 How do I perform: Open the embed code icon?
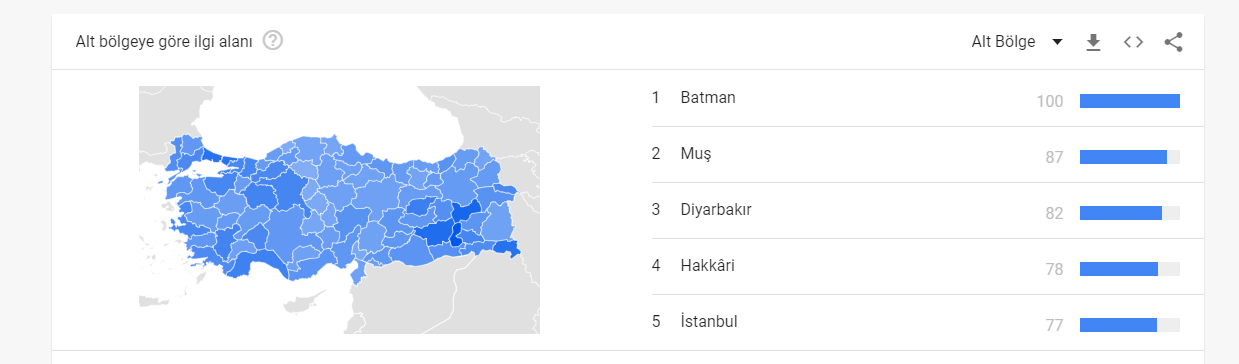click(x=1133, y=42)
